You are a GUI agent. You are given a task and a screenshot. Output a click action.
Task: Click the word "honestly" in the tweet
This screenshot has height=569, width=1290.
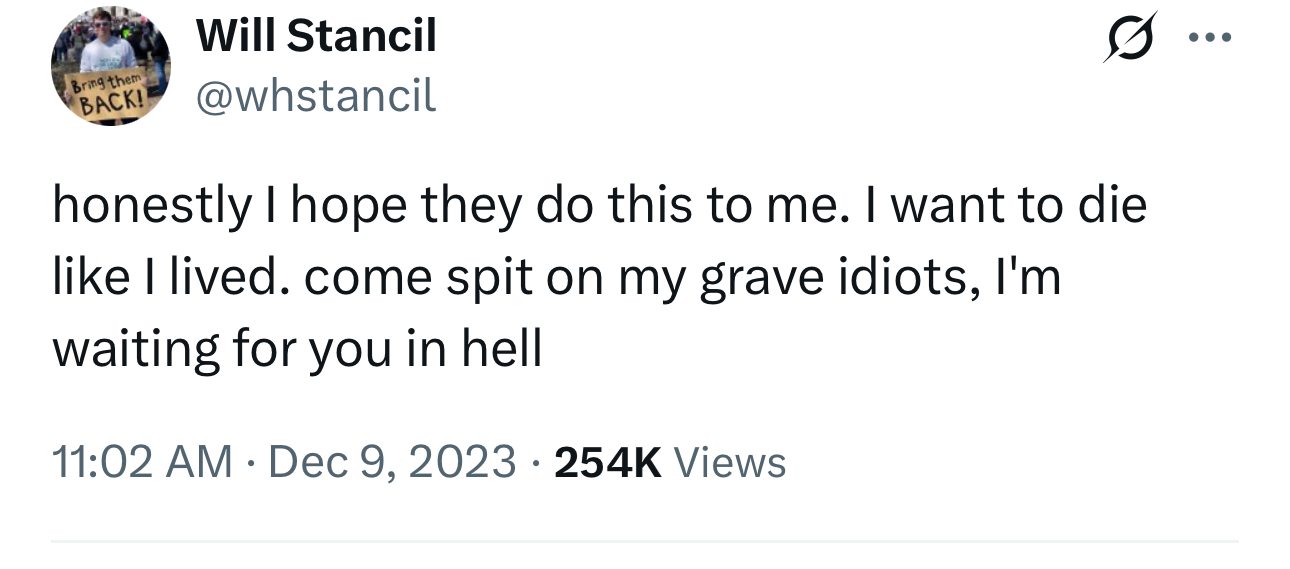coord(152,208)
